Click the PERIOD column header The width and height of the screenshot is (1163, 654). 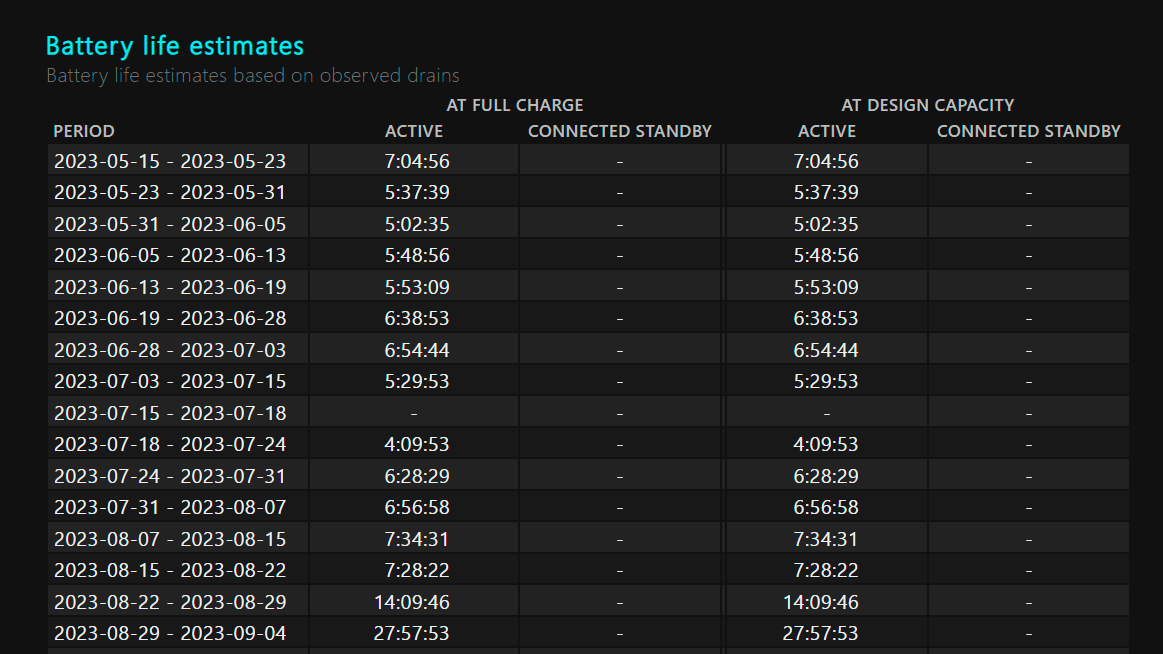tap(84, 131)
